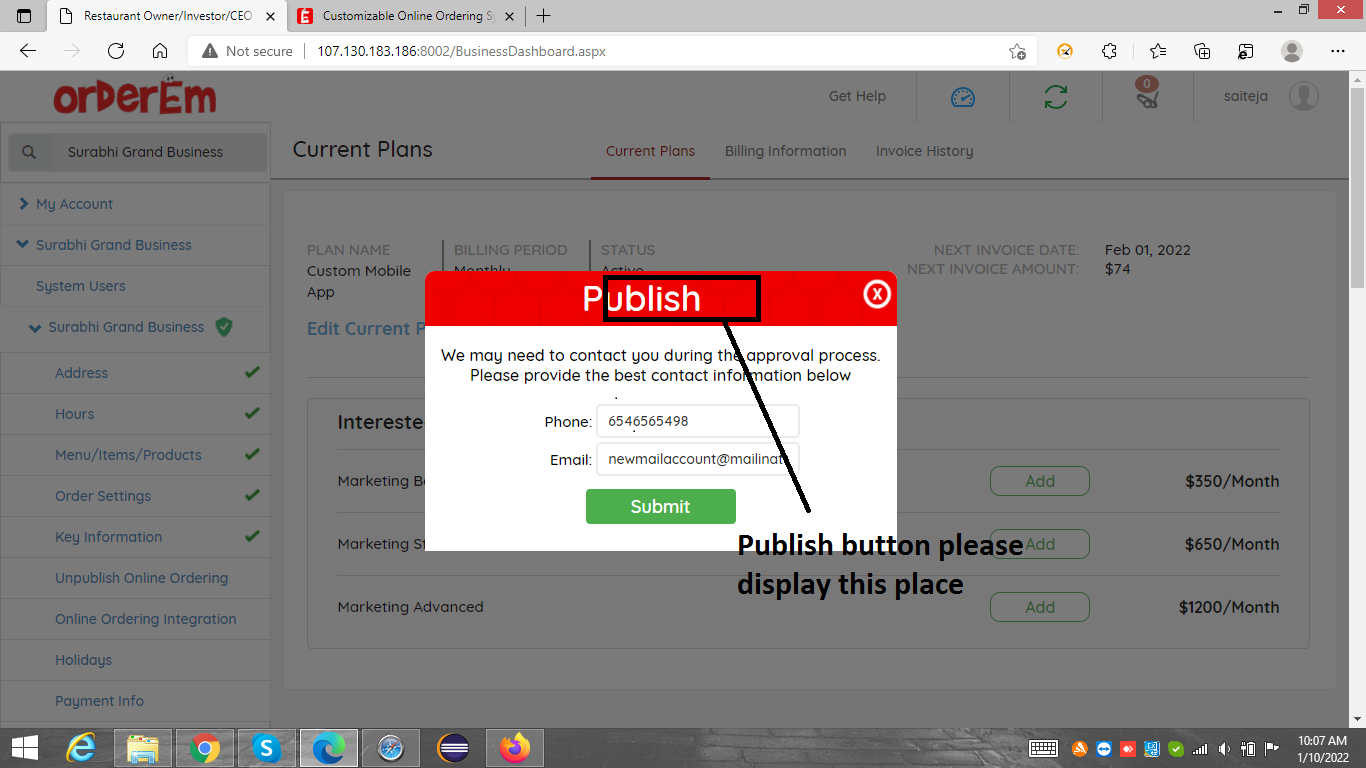1366x768 pixels.
Task: Open the Home page in browser toolbar
Action: (159, 51)
